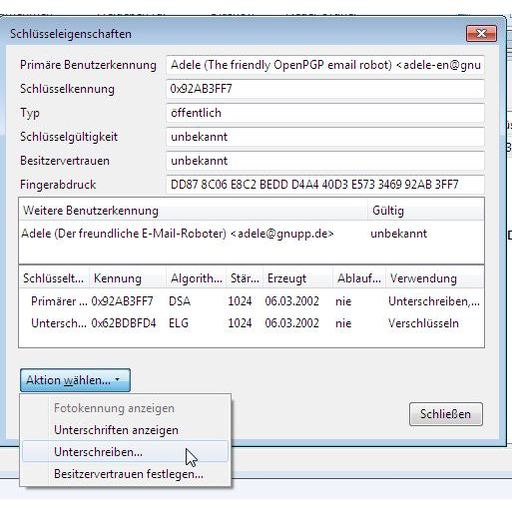This screenshot has height=512, width=512.
Task: Click the 'Verwendung' column header
Action: [435, 278]
